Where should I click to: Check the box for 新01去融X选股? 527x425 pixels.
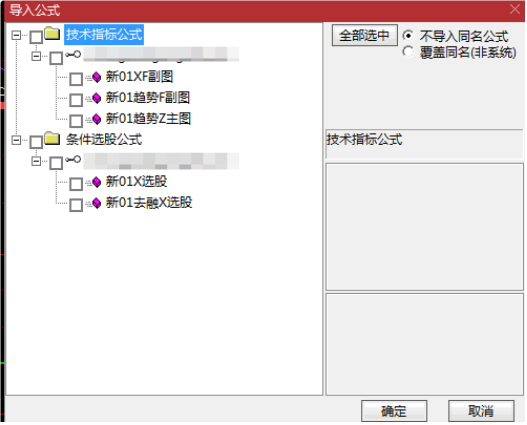(x=76, y=205)
